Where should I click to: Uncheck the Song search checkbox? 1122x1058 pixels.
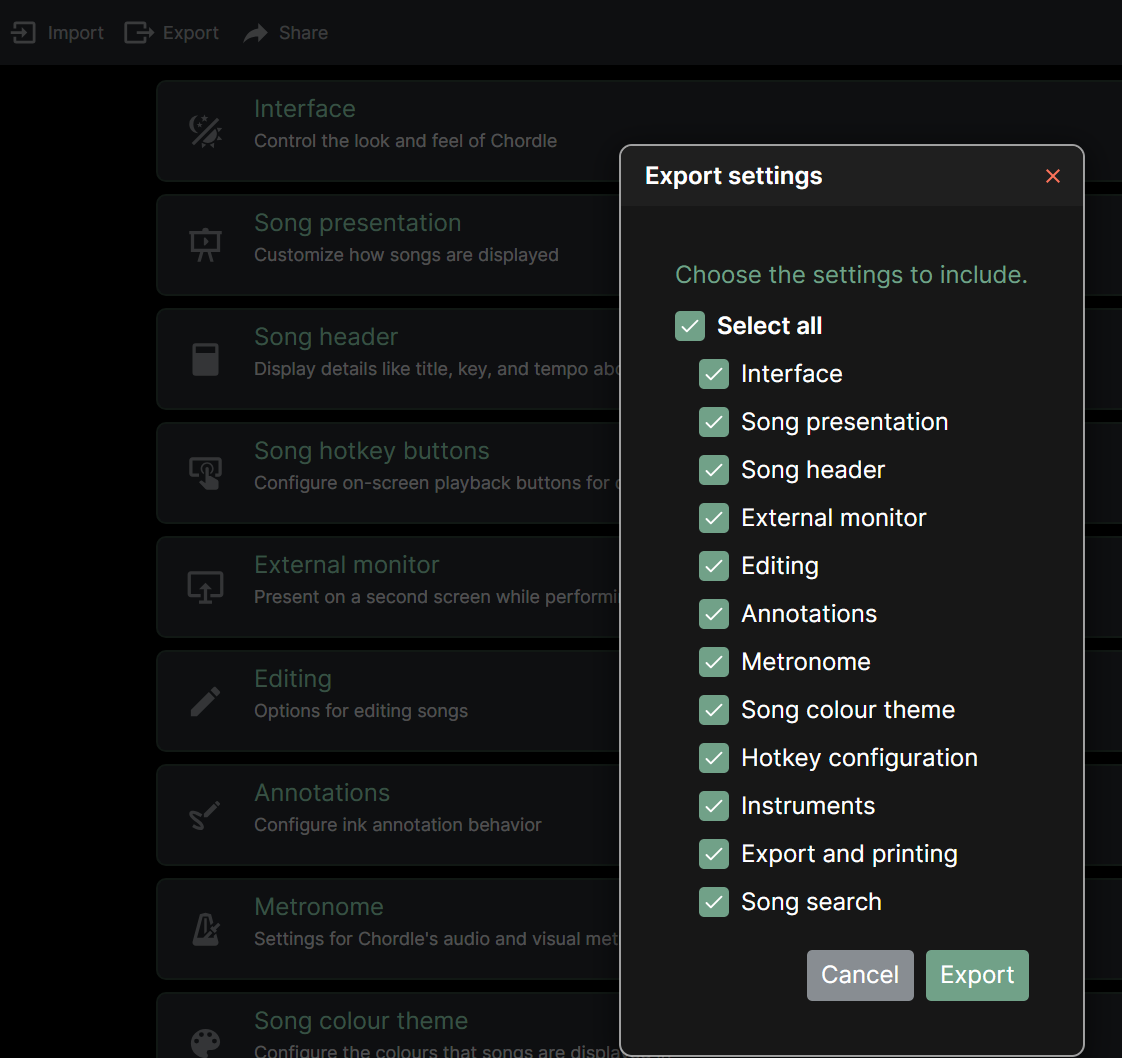714,901
